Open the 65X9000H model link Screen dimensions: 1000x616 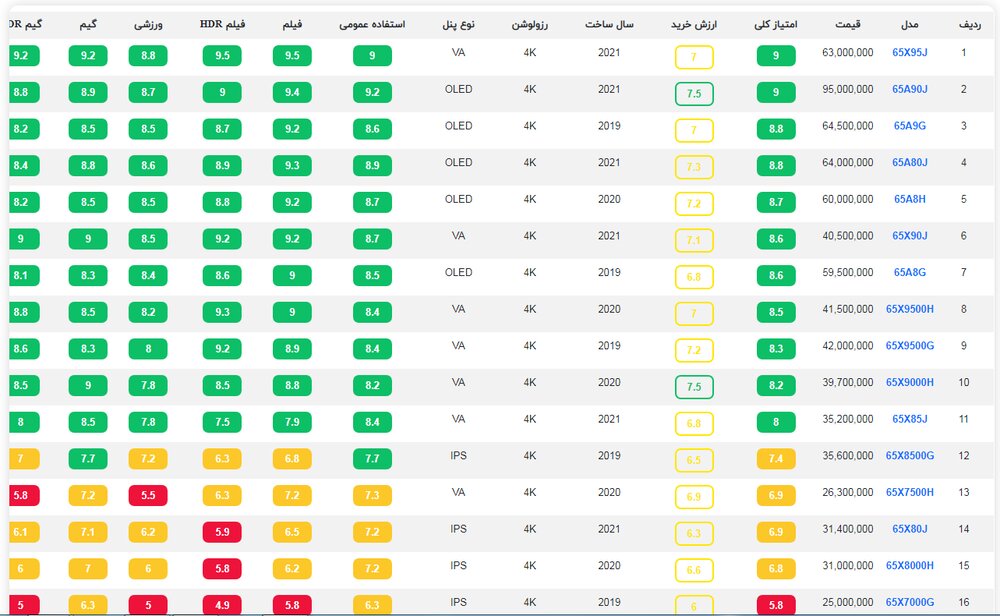(909, 382)
